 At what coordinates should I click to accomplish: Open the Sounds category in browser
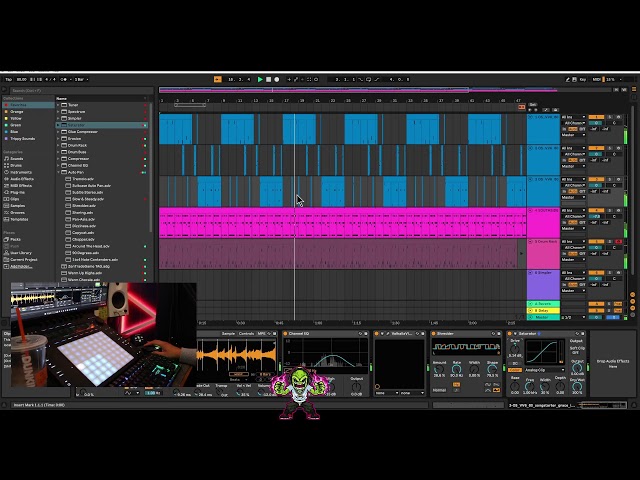28,158
